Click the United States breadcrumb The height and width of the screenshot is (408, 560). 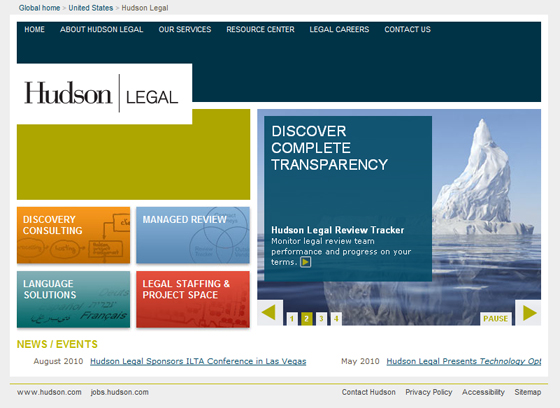(x=91, y=8)
